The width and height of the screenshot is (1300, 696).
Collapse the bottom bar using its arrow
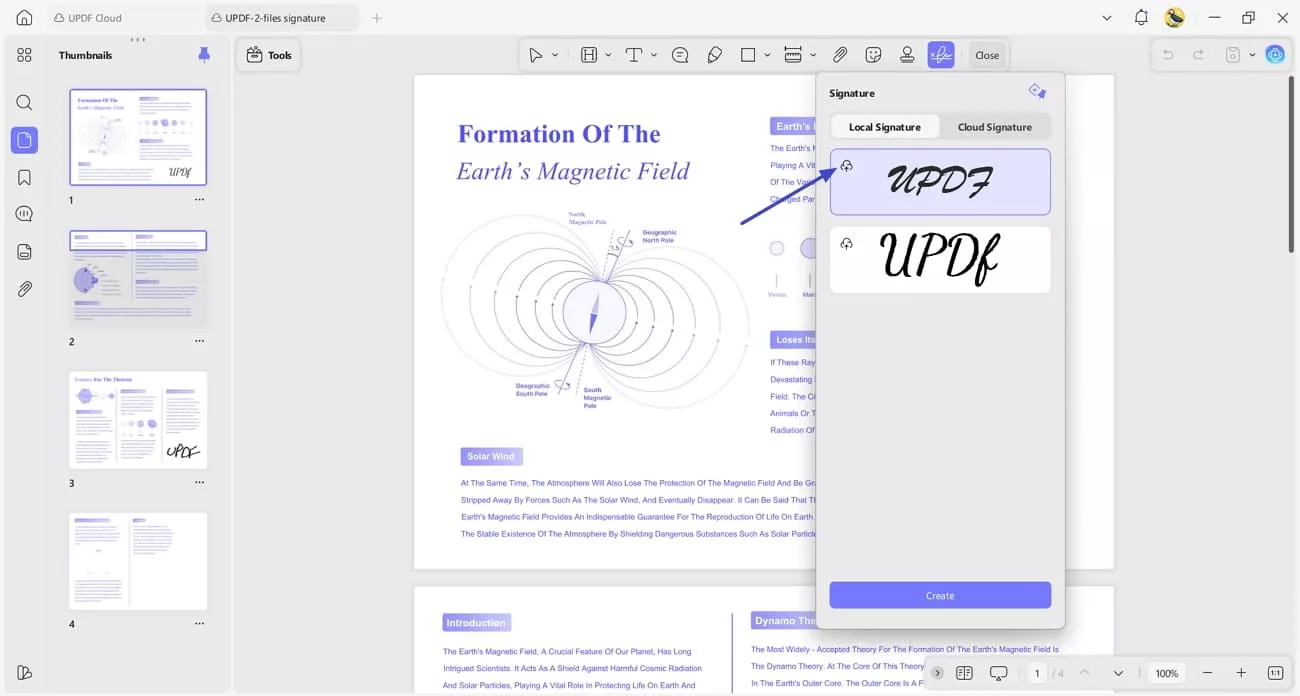(x=937, y=673)
